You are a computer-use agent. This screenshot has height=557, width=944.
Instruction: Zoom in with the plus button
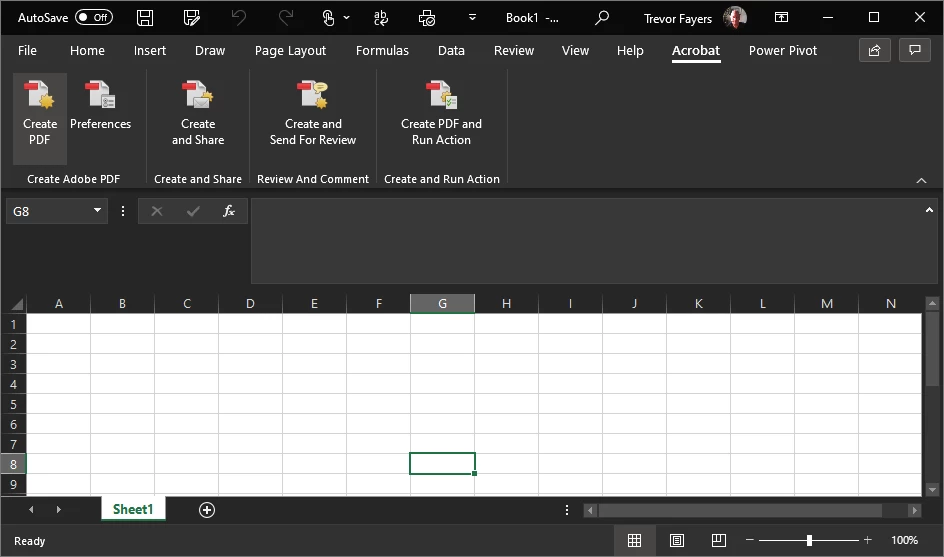[868, 540]
